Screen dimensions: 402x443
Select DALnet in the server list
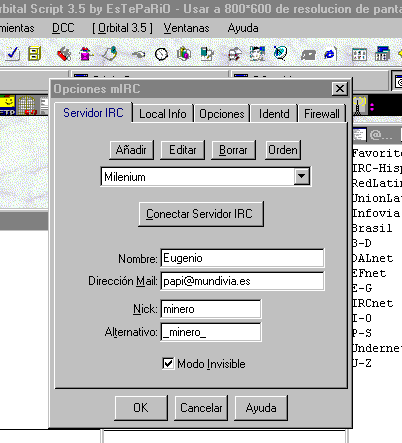click(373, 258)
